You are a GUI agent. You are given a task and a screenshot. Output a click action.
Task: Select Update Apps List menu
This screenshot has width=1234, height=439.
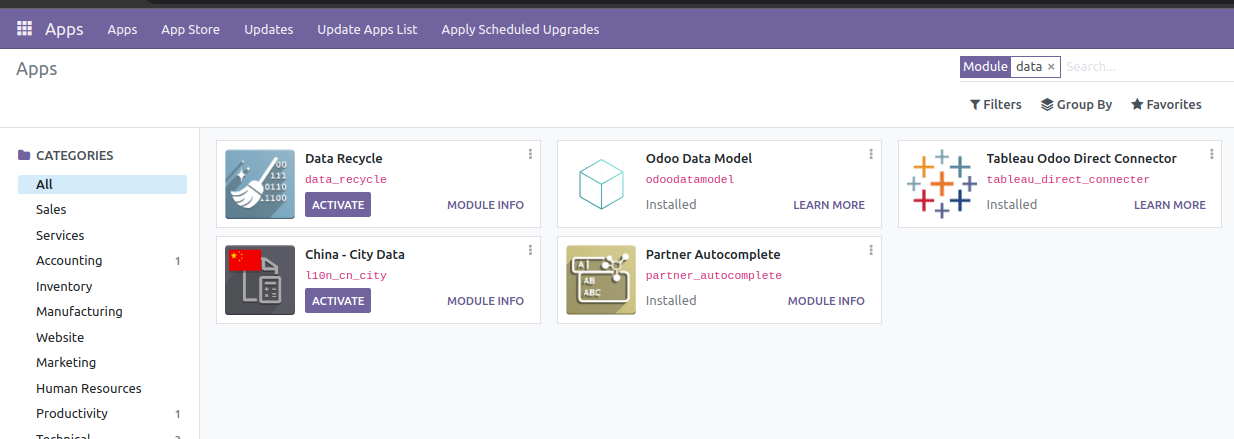[367, 29]
